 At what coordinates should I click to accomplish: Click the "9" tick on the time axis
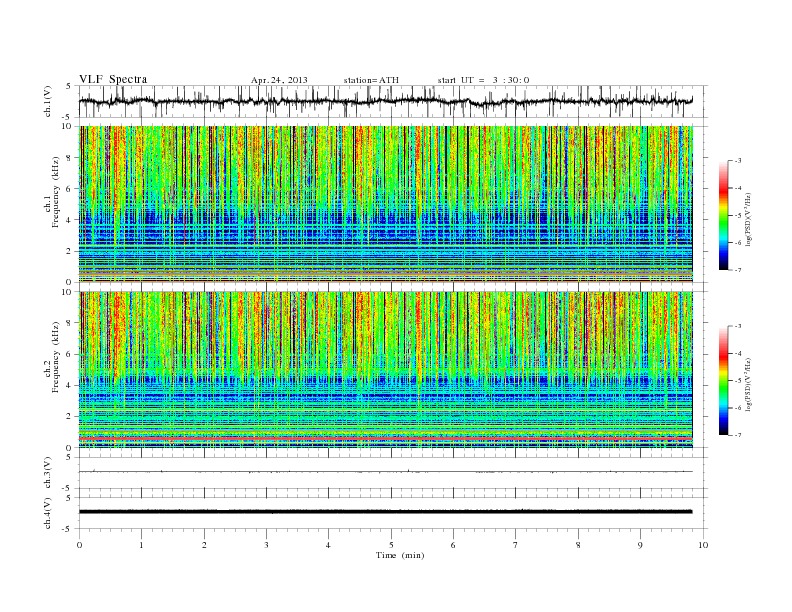pos(640,545)
